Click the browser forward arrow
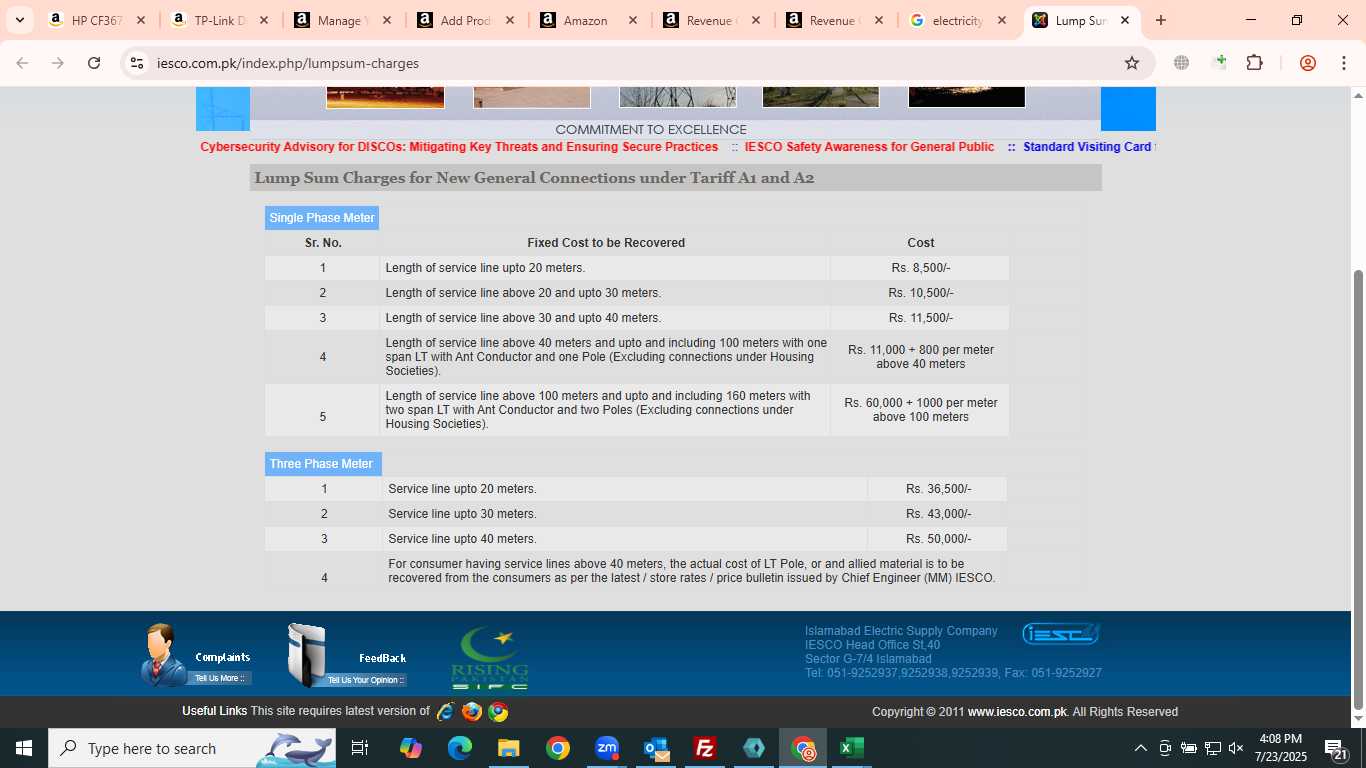Viewport: 1366px width, 768px height. click(58, 63)
